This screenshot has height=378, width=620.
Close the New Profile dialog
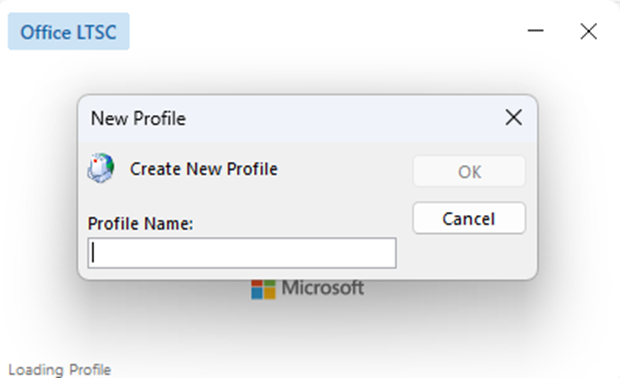(x=514, y=117)
